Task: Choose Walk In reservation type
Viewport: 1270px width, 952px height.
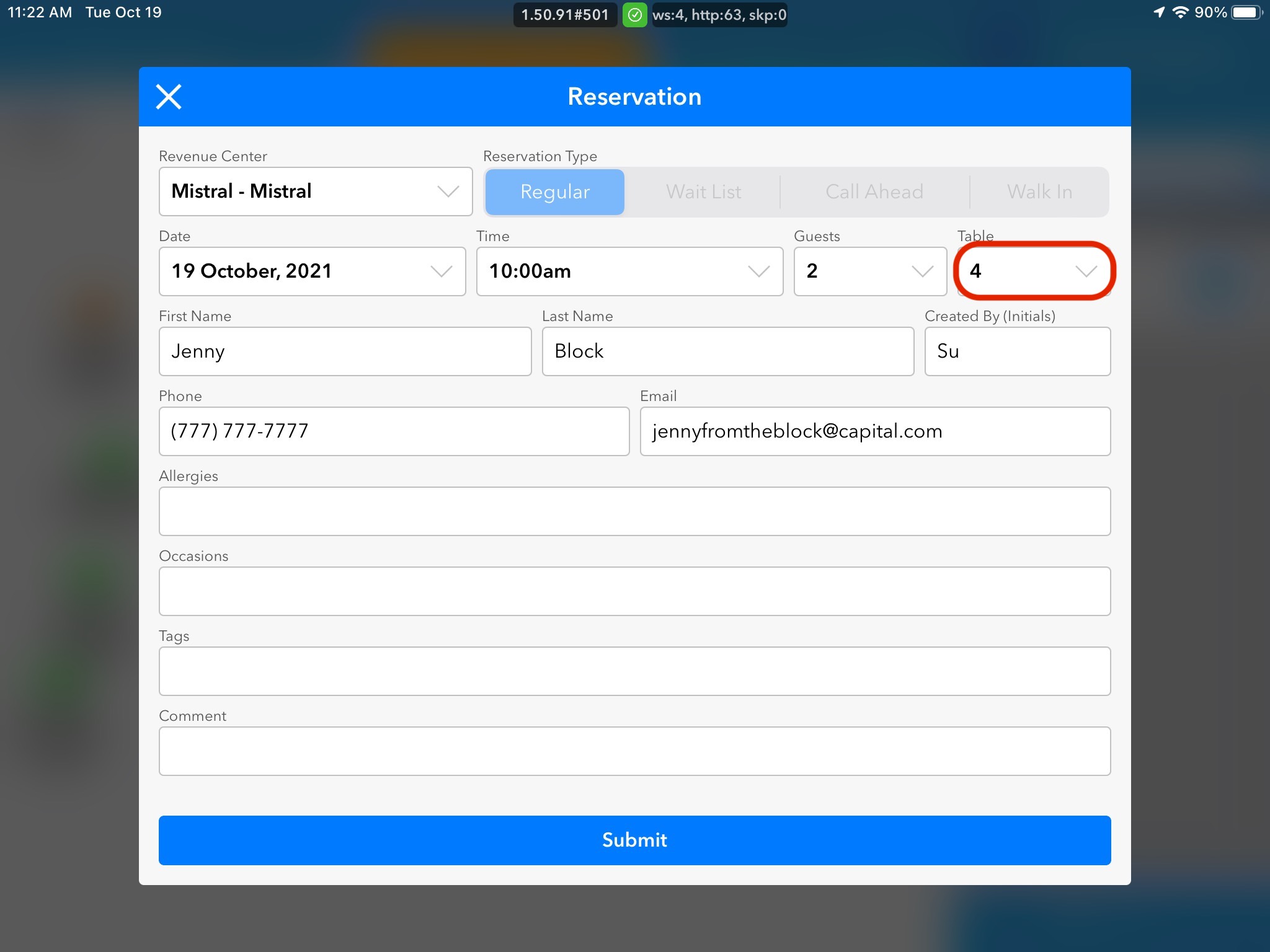Action: click(1039, 192)
